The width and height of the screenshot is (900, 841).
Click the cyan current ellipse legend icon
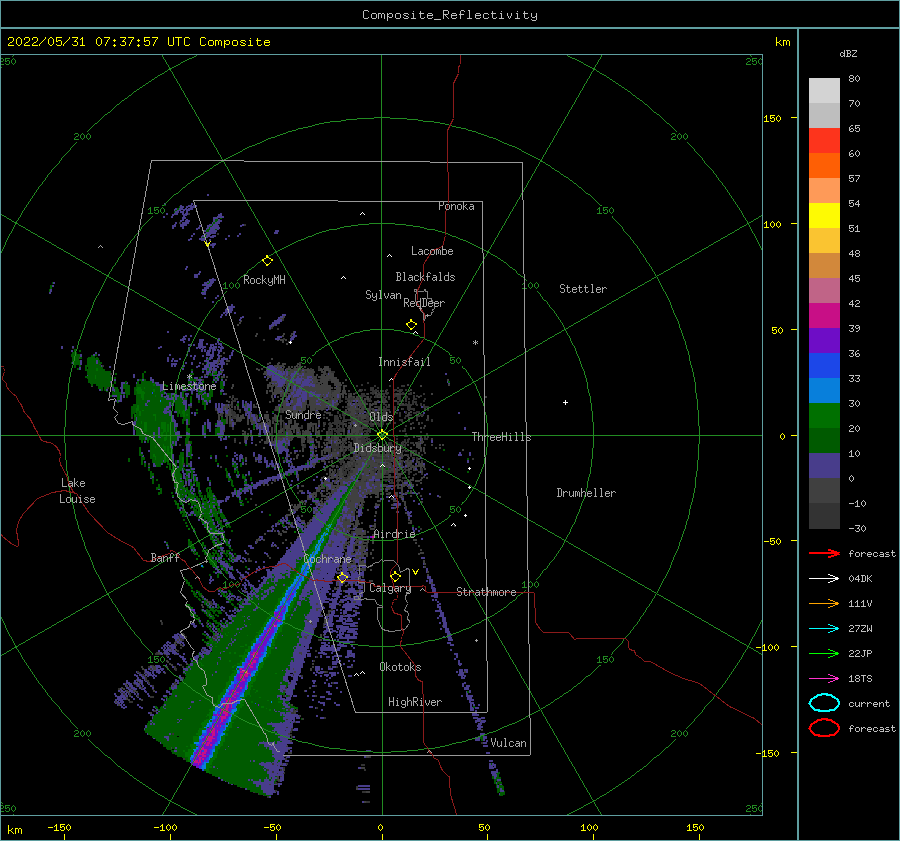point(824,703)
